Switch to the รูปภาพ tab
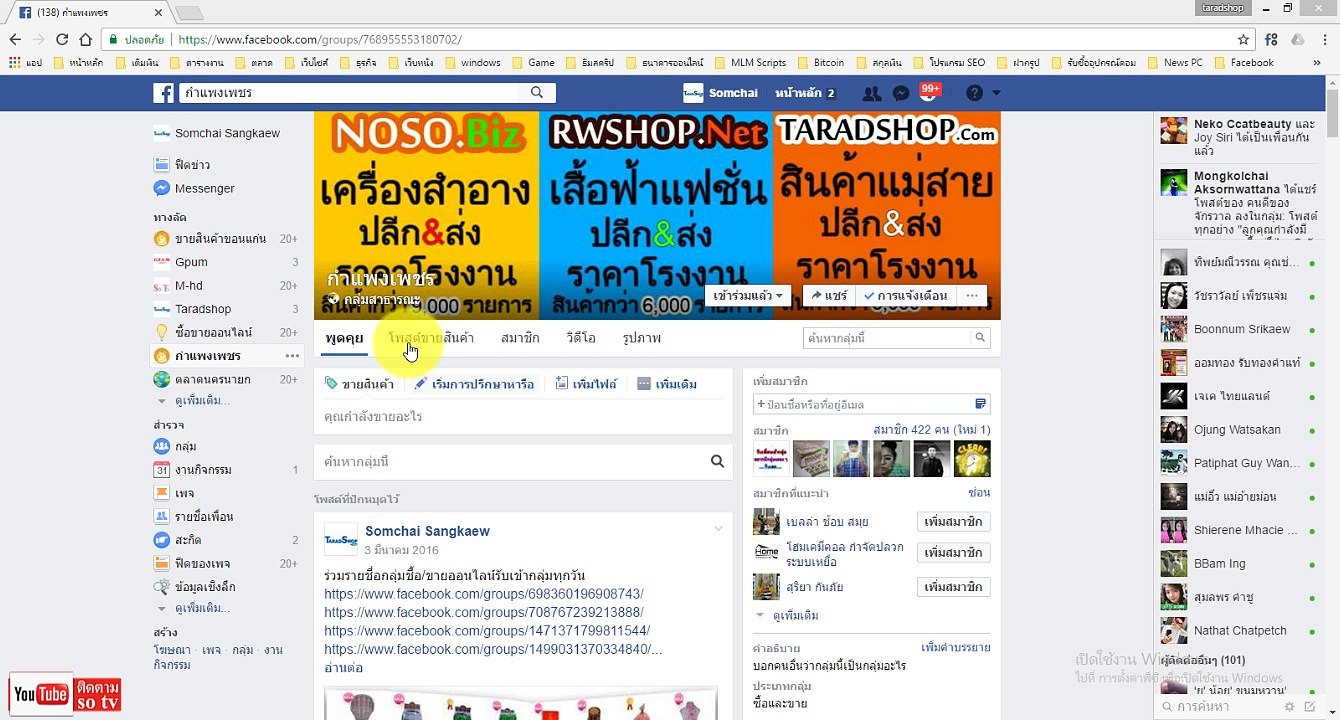Image resolution: width=1340 pixels, height=720 pixels. 641,338
